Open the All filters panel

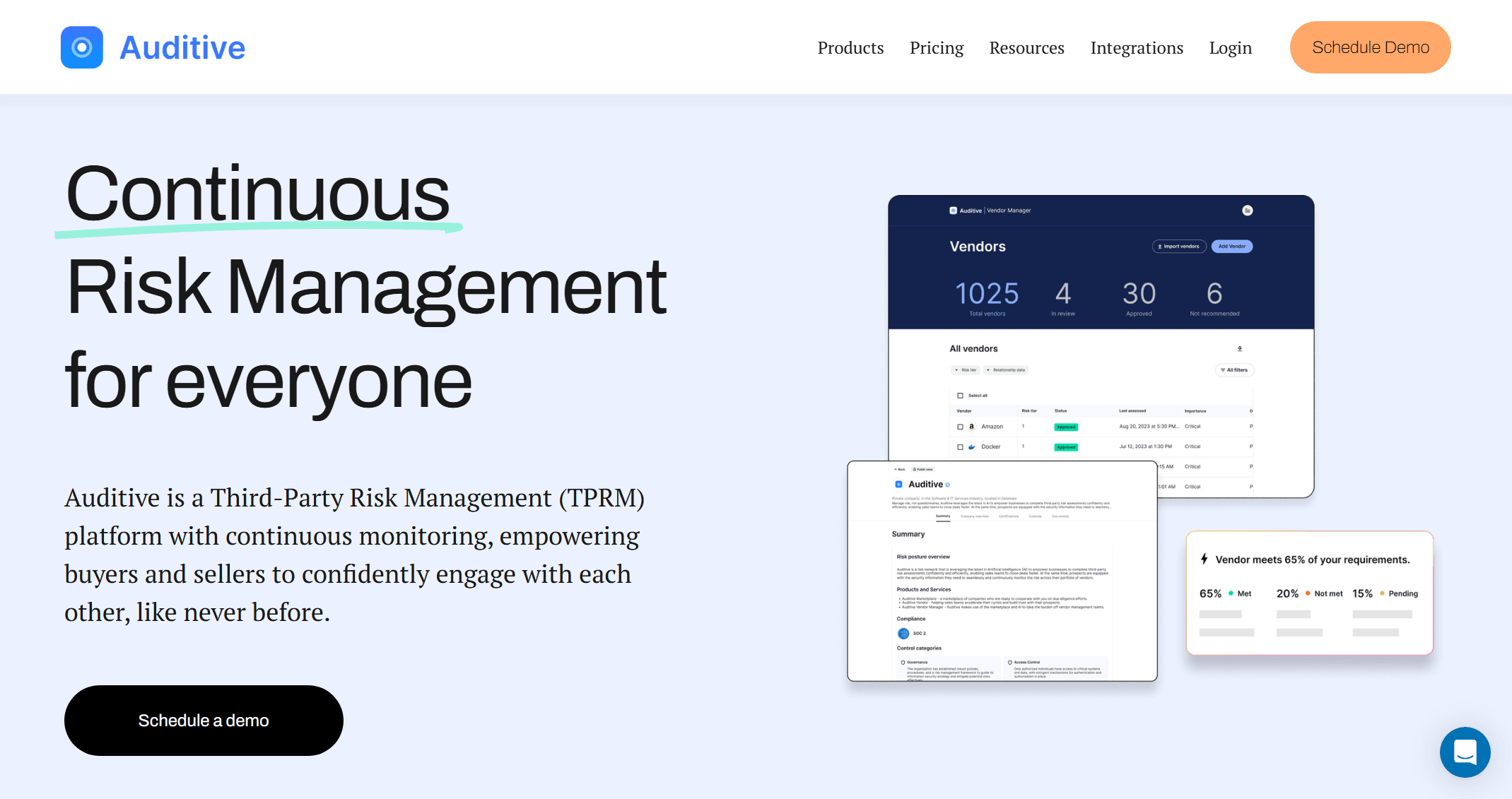pyautogui.click(x=1234, y=369)
